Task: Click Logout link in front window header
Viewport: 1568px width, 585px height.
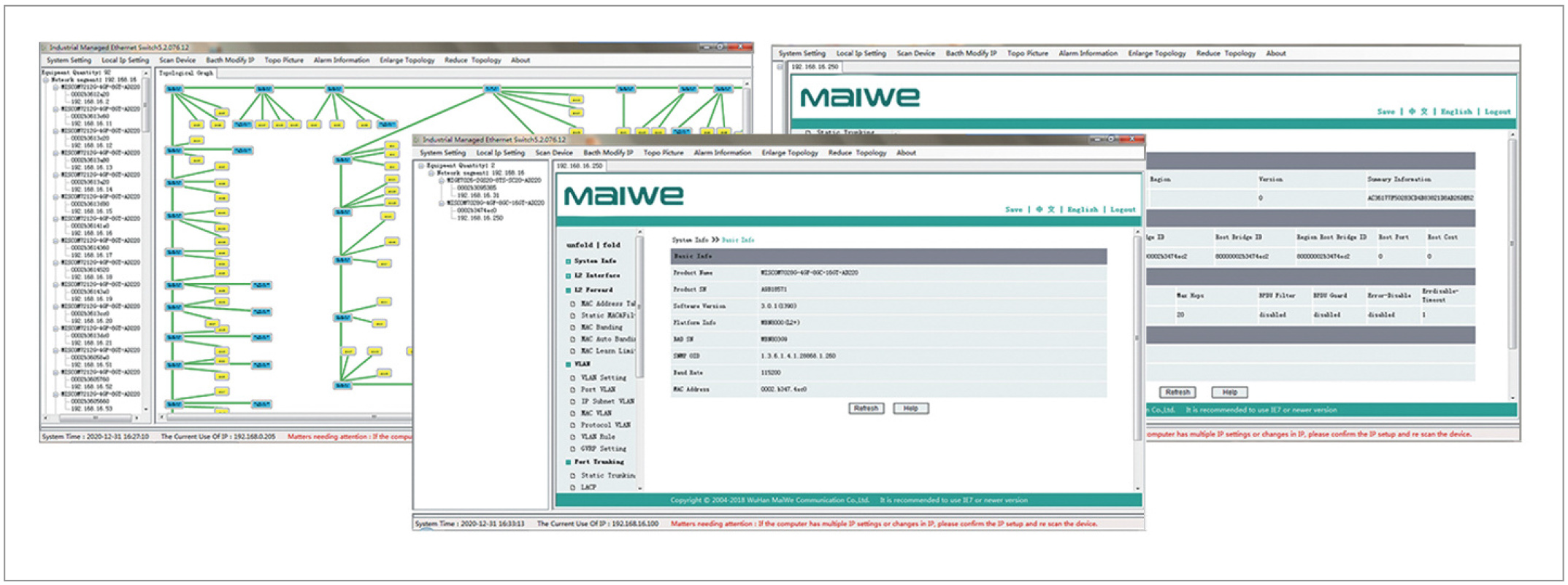Action: pos(1123,210)
